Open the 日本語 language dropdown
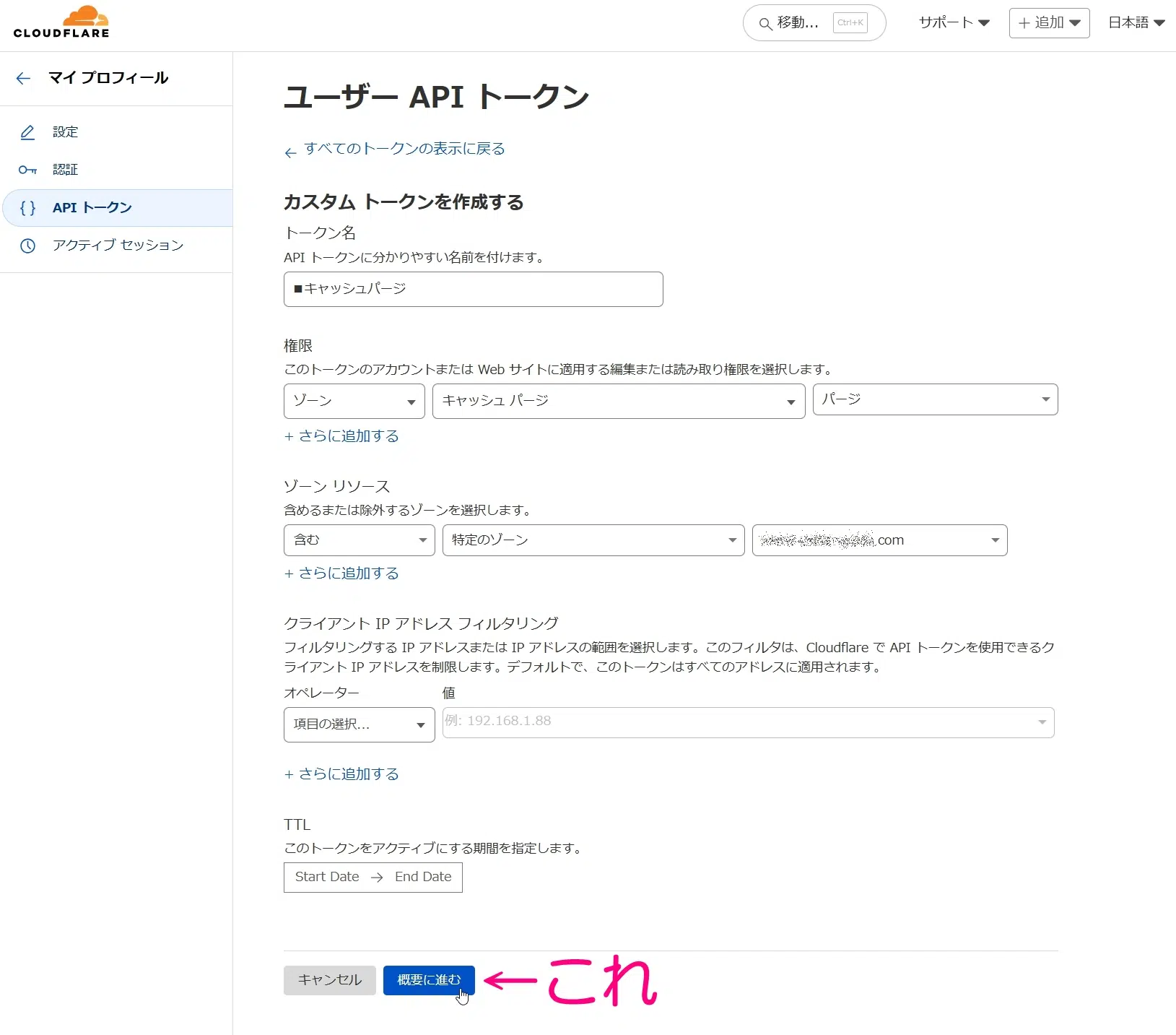This screenshot has width=1176, height=1035. click(1135, 22)
